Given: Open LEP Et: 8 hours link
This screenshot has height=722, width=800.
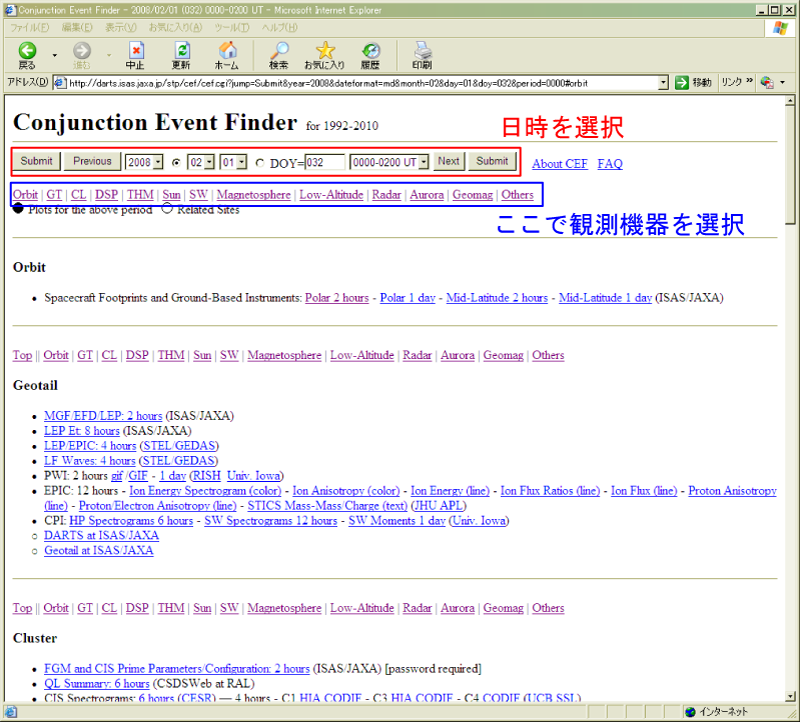Looking at the screenshot, I should point(82,431).
